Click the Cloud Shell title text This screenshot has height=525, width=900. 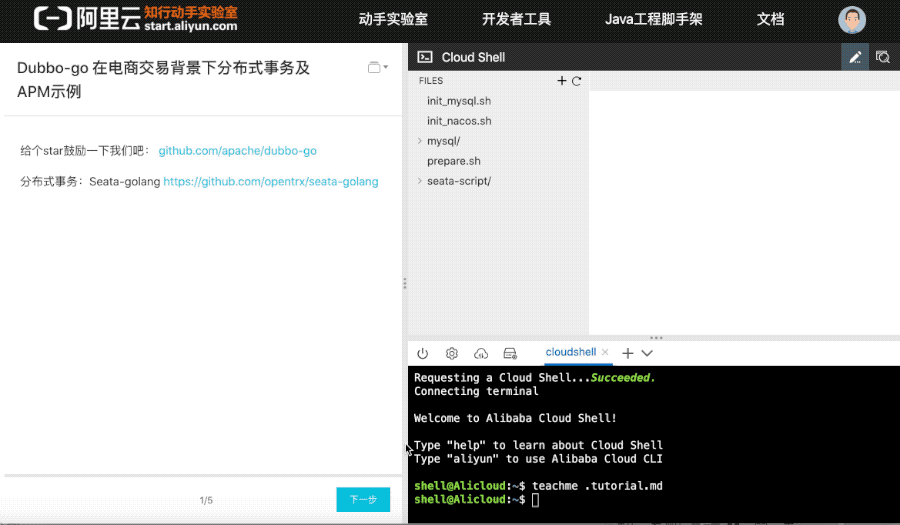473,57
